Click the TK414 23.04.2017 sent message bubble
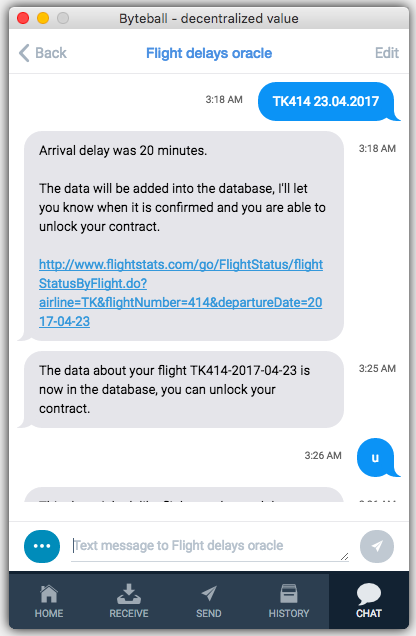This screenshot has height=636, width=416. click(326, 101)
